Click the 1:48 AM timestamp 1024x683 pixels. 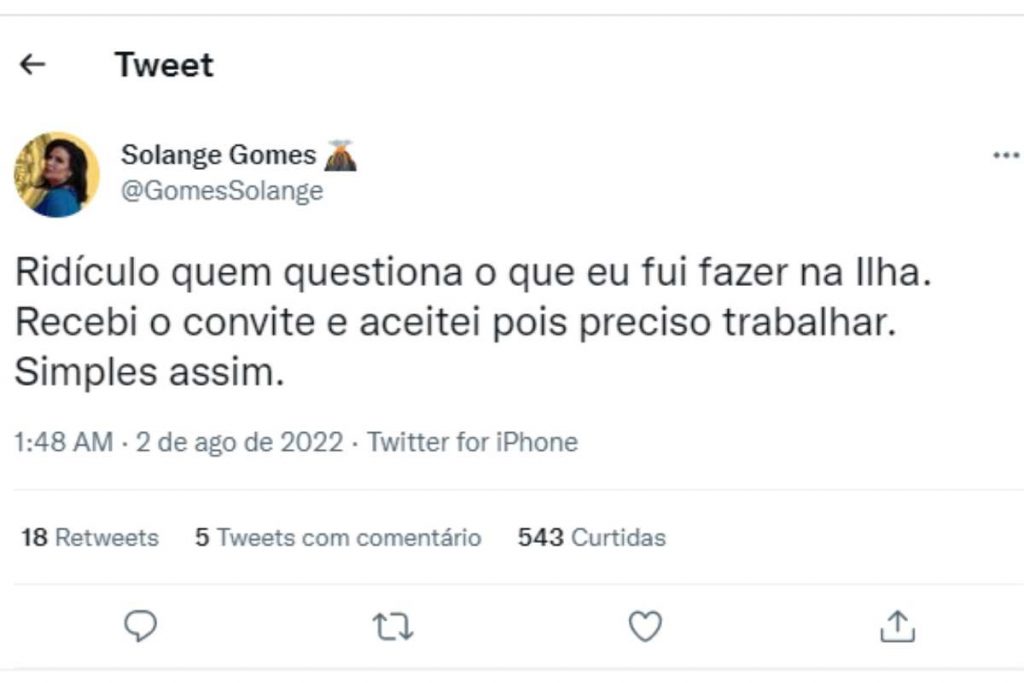(63, 442)
